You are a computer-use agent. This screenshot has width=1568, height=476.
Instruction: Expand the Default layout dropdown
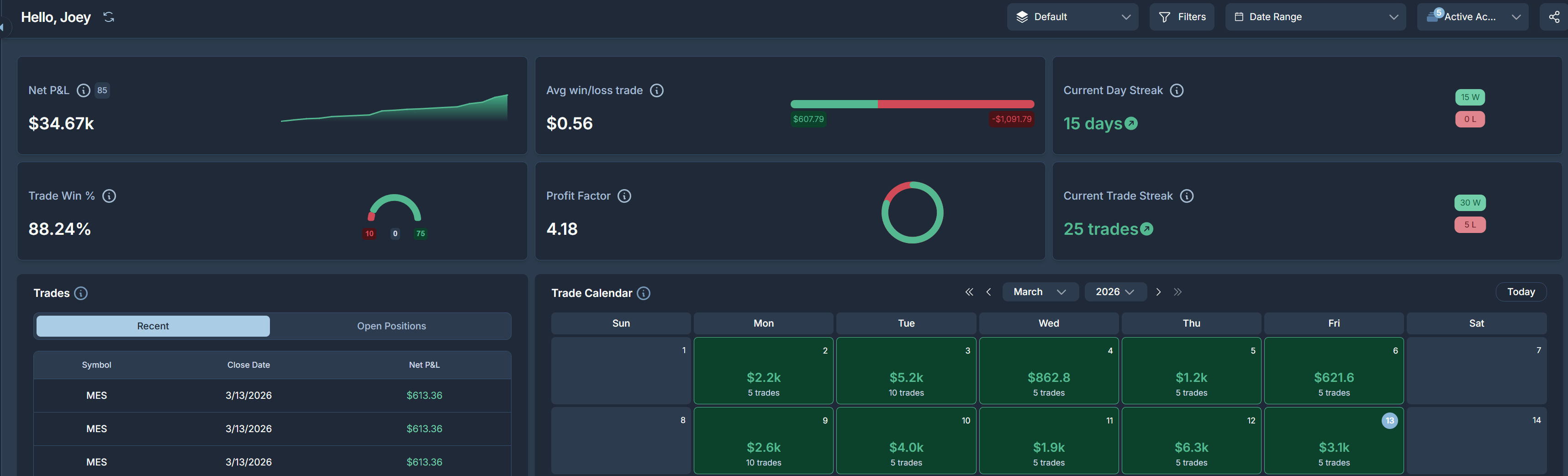tap(1072, 17)
